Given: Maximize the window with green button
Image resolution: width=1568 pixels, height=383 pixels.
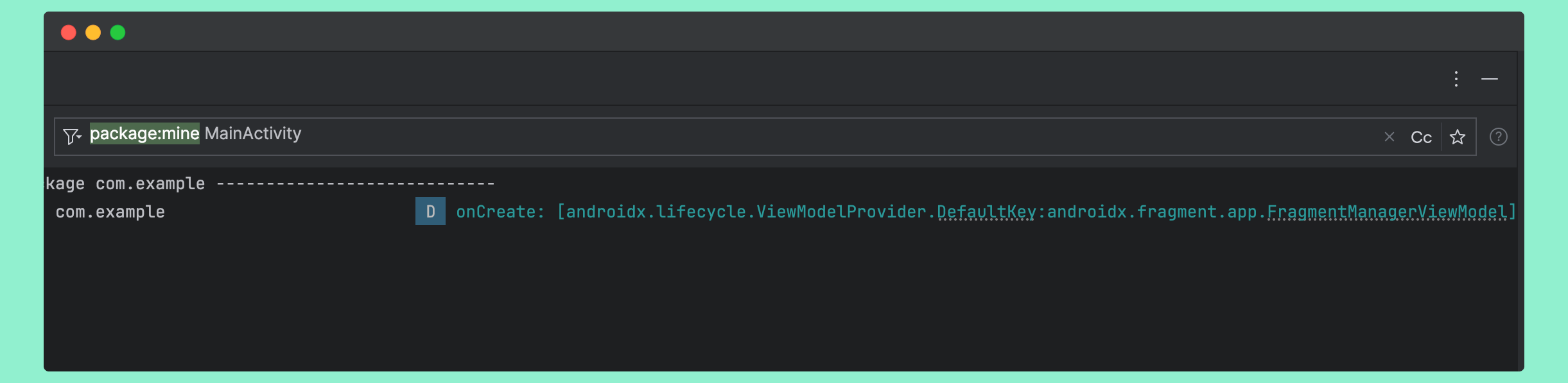Looking at the screenshot, I should [118, 32].
